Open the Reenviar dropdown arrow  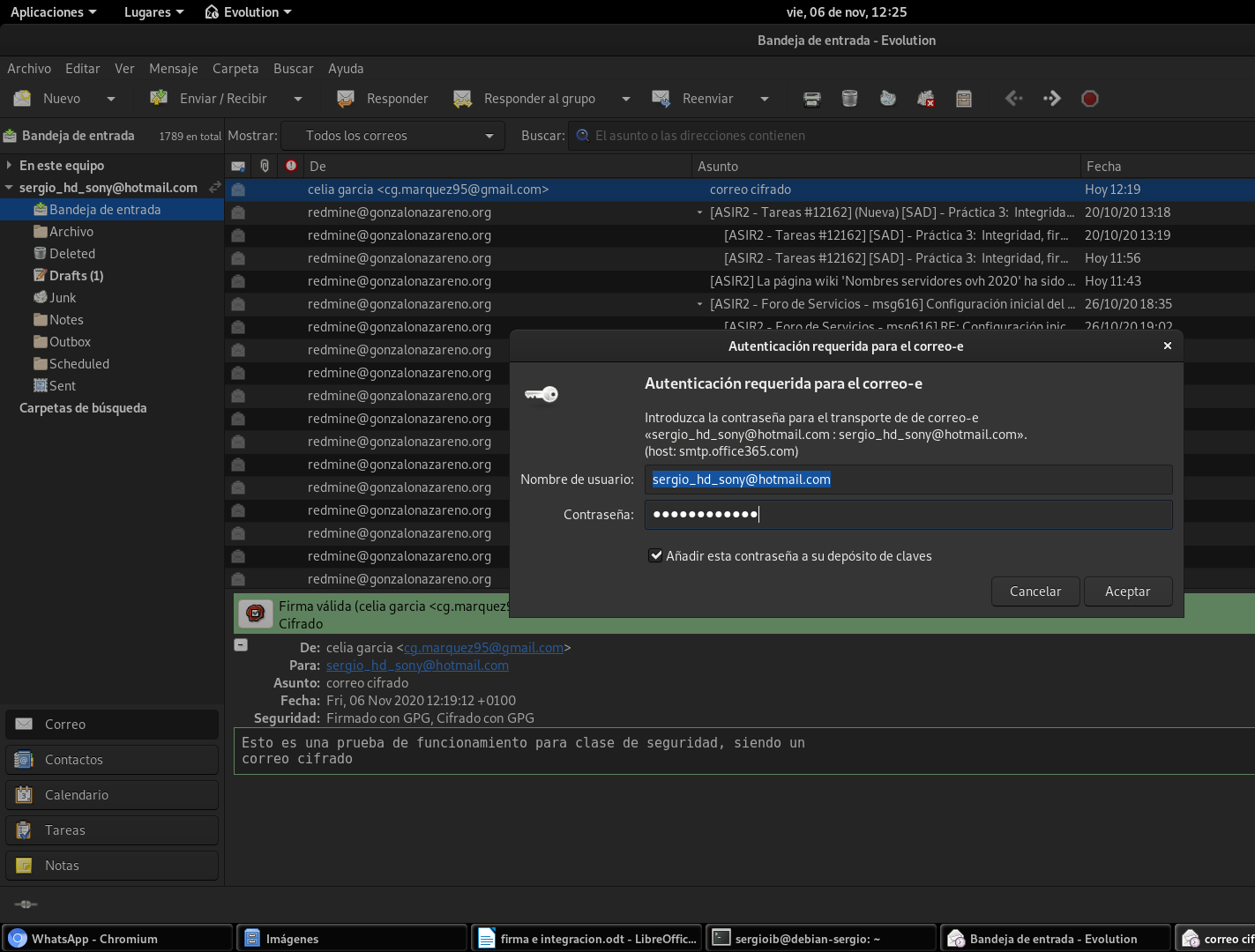[765, 99]
